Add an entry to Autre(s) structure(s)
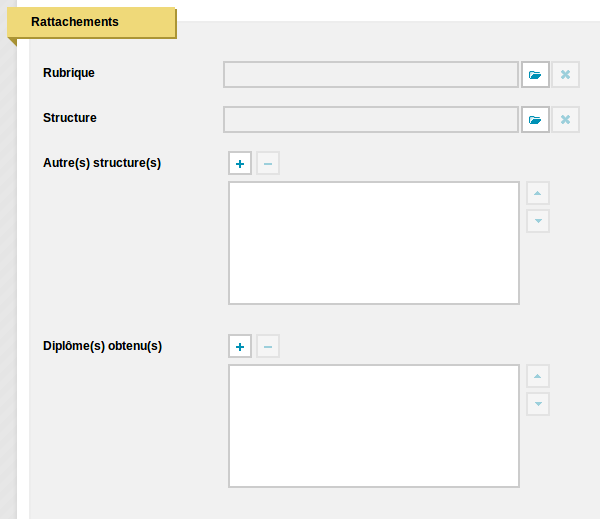Screen dimensions: 600x519 [x=240, y=163]
